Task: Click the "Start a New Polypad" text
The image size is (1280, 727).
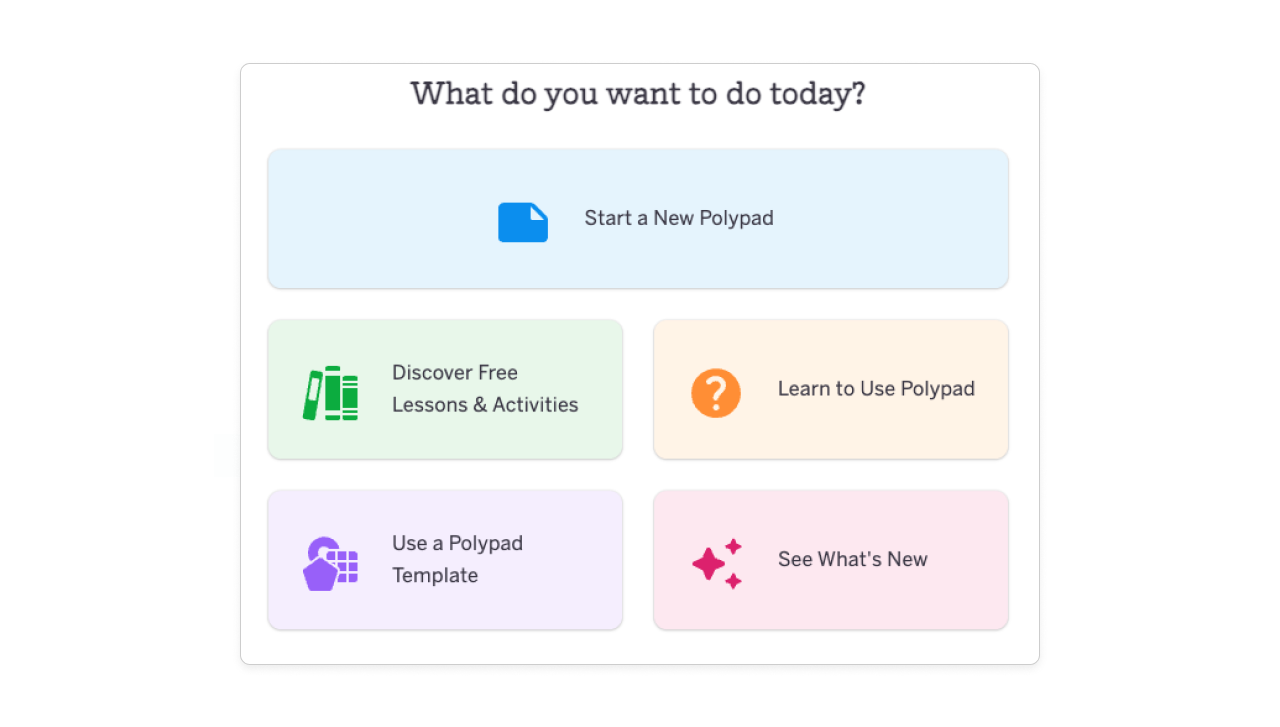Action: pyautogui.click(x=679, y=218)
